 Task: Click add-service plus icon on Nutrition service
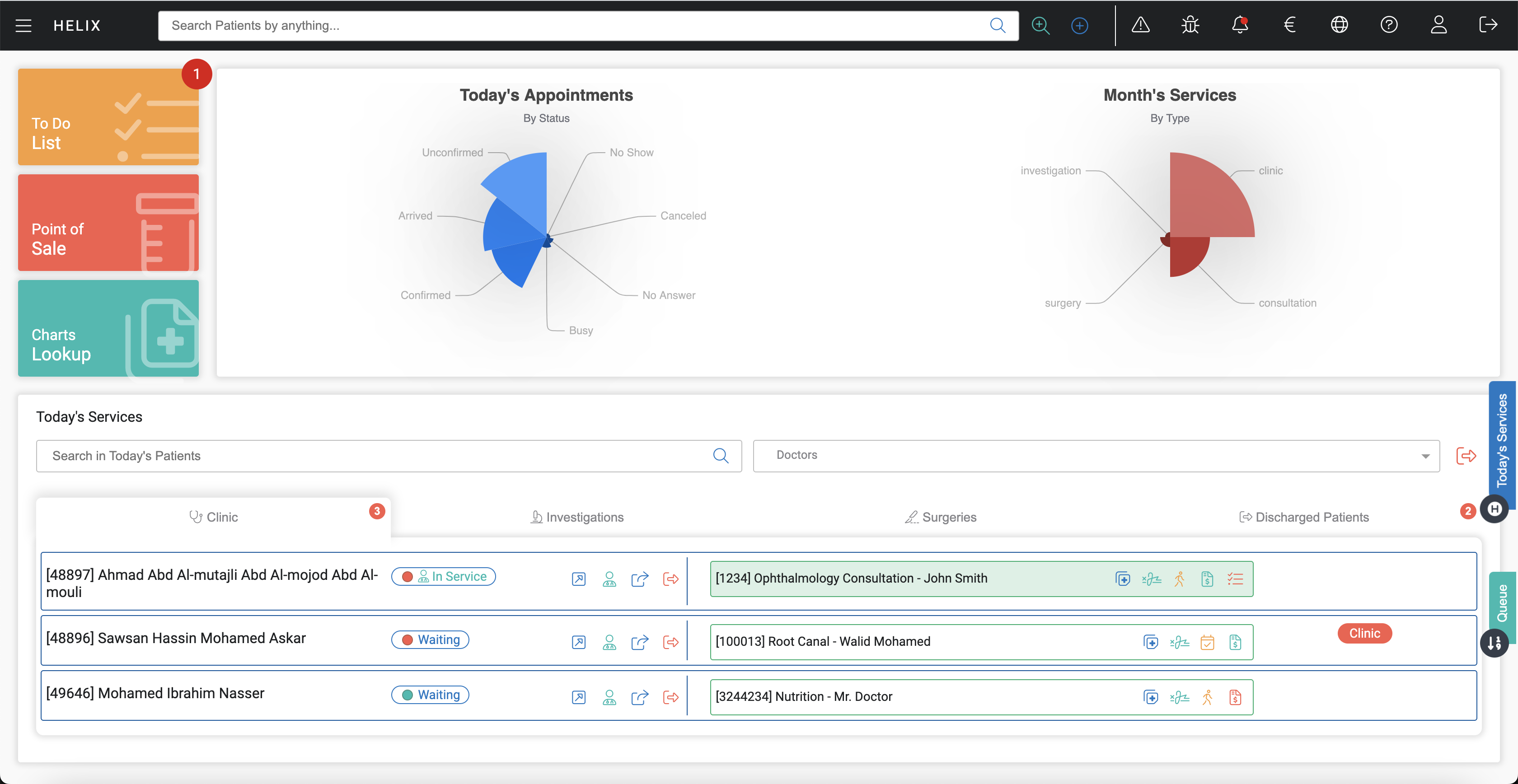click(1151, 697)
